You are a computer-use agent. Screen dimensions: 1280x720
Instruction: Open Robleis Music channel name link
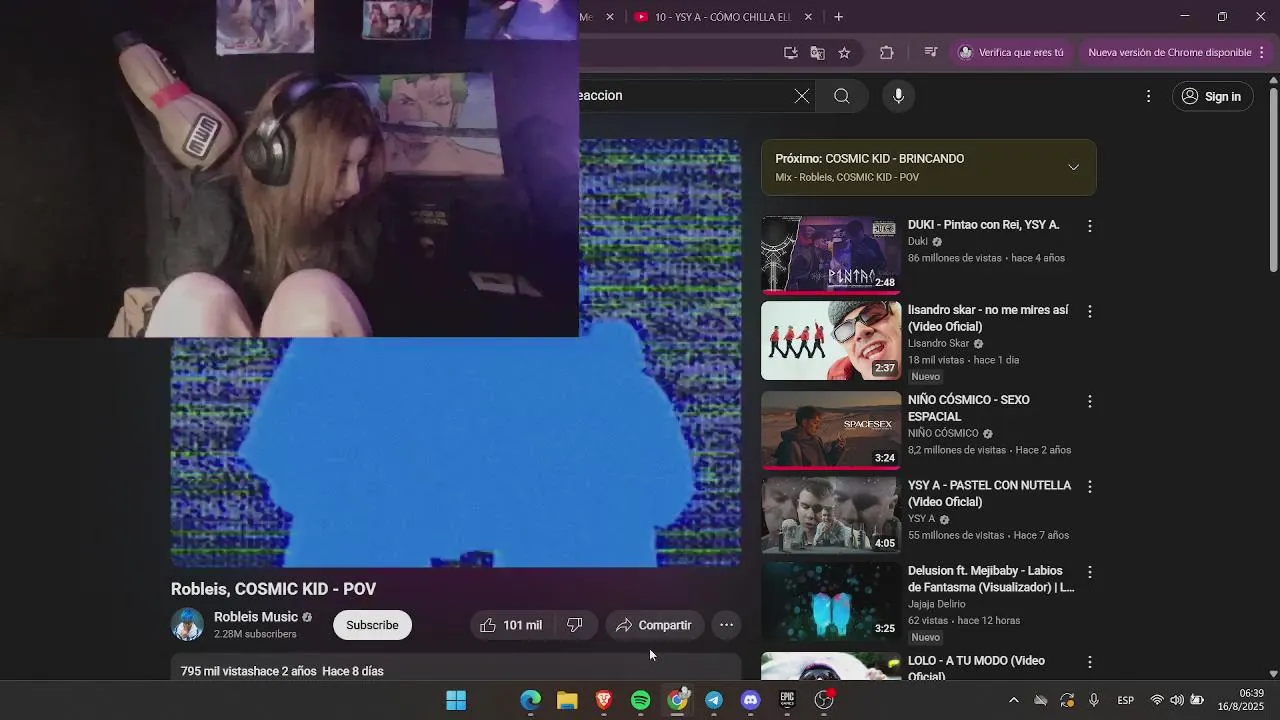(256, 617)
